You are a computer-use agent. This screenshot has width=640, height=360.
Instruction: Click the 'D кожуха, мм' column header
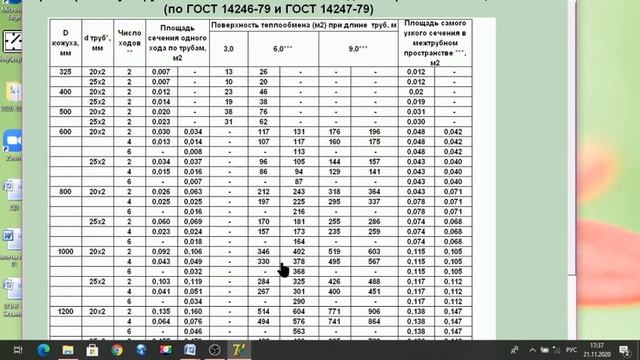tap(65, 43)
